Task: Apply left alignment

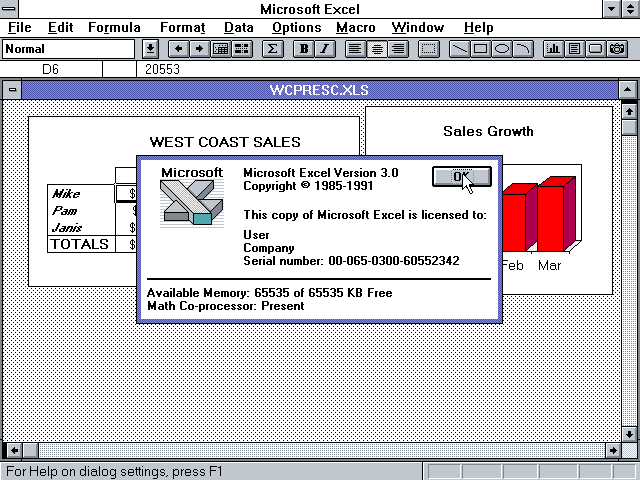Action: [356, 49]
